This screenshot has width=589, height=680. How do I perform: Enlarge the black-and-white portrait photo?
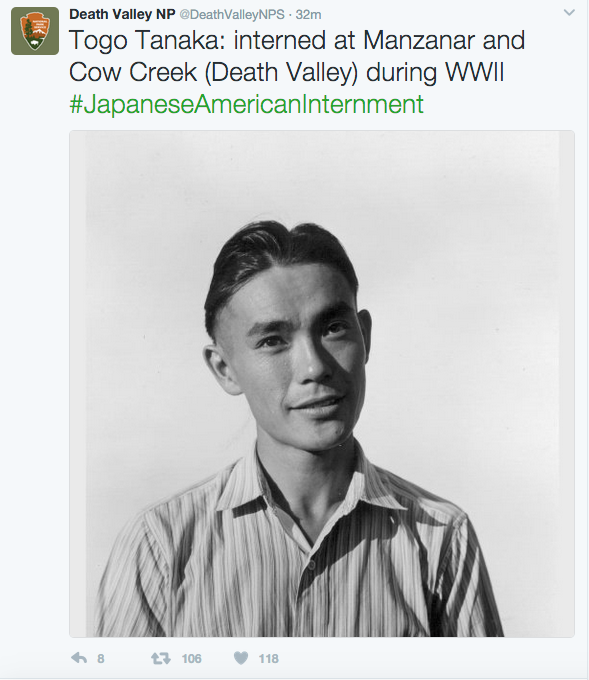(322, 384)
